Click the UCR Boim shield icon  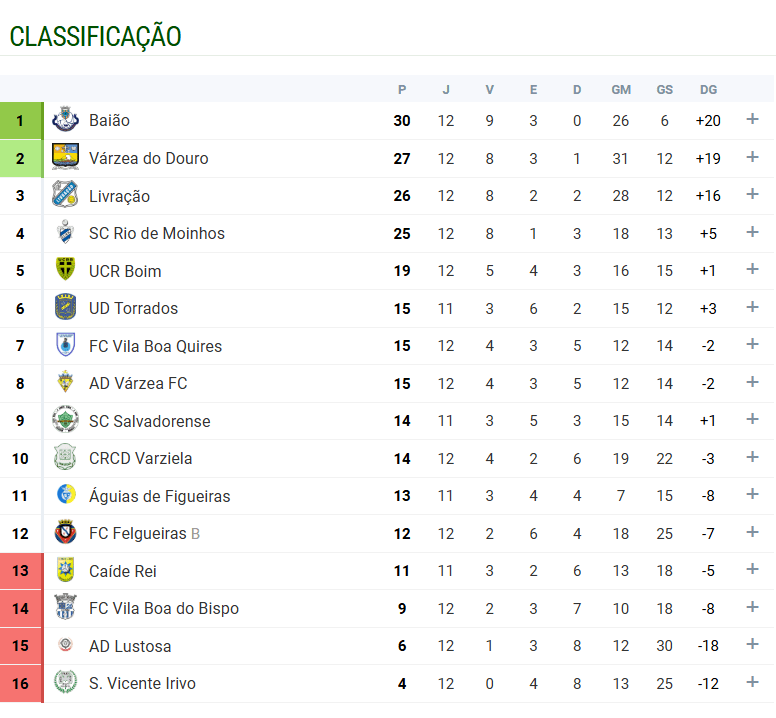point(65,271)
